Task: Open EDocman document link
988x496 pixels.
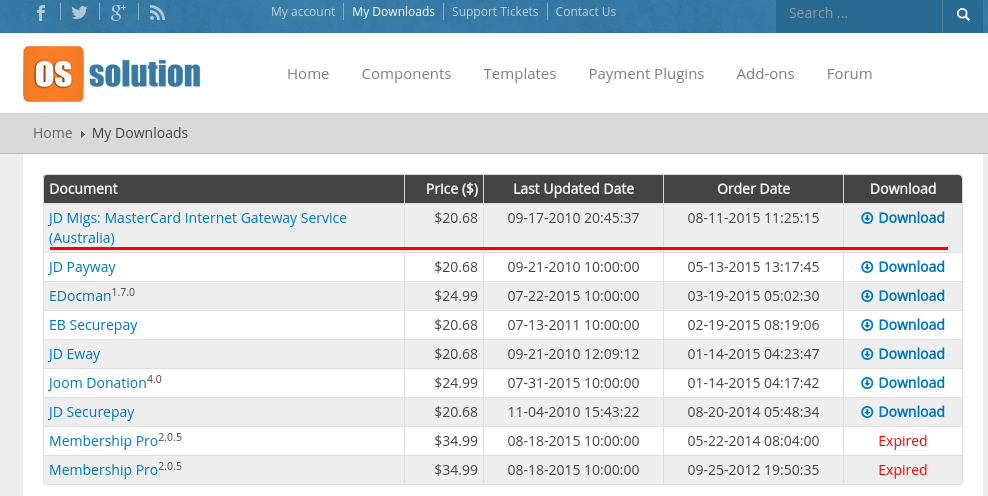Action: pyautogui.click(x=80, y=296)
